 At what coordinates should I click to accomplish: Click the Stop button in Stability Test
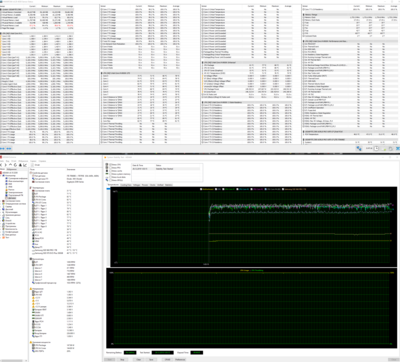122,360
